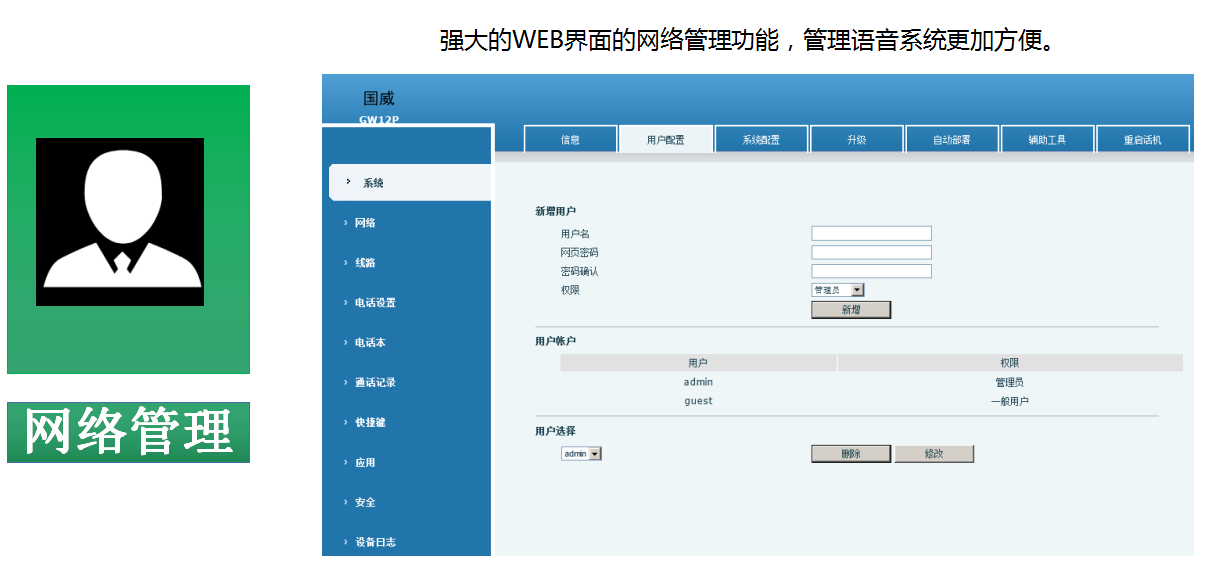Open the 升级 tab
The height and width of the screenshot is (566, 1211).
(856, 140)
